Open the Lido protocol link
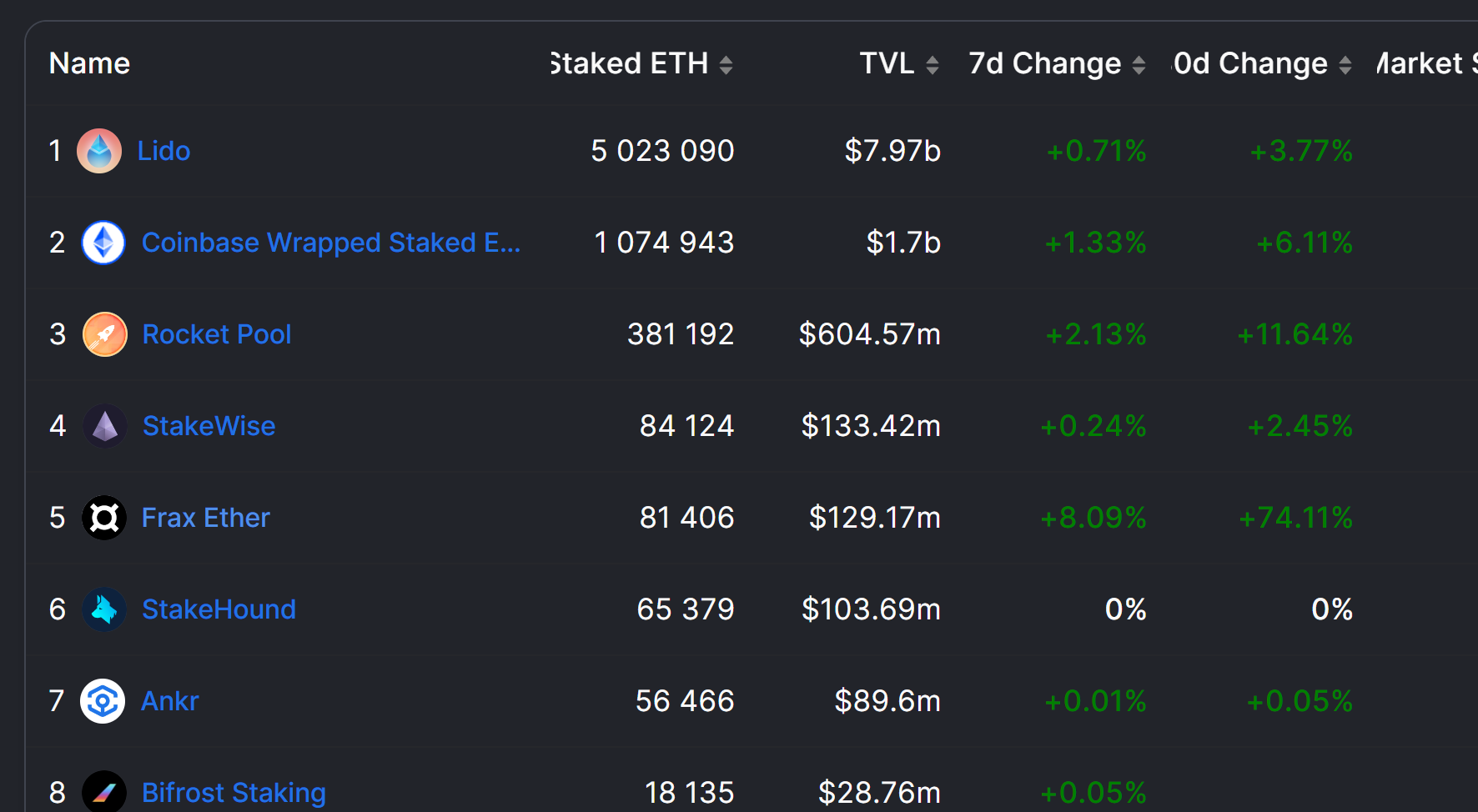 (163, 151)
